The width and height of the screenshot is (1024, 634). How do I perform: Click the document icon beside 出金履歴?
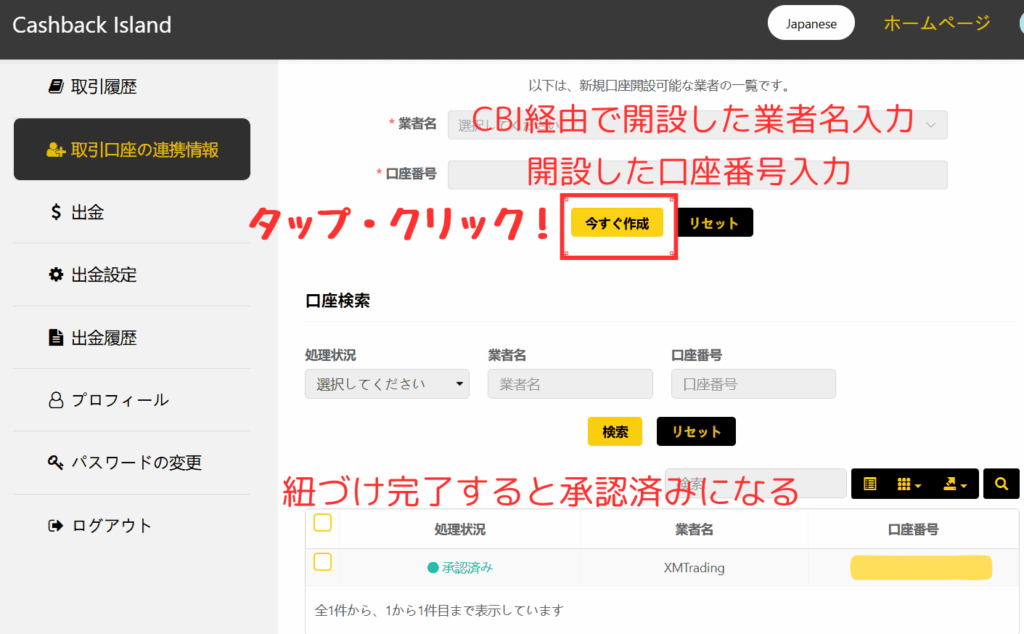[x=56, y=338]
